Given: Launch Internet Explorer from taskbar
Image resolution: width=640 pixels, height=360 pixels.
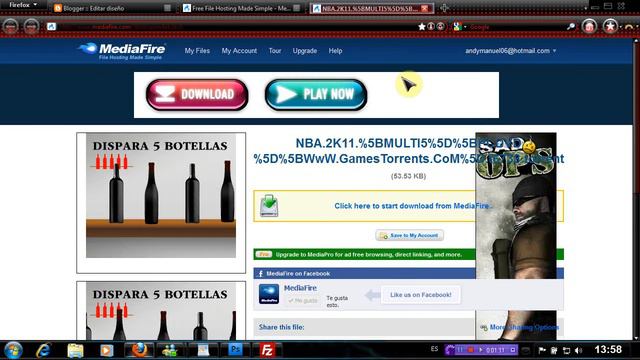Looking at the screenshot, I should click(43, 350).
